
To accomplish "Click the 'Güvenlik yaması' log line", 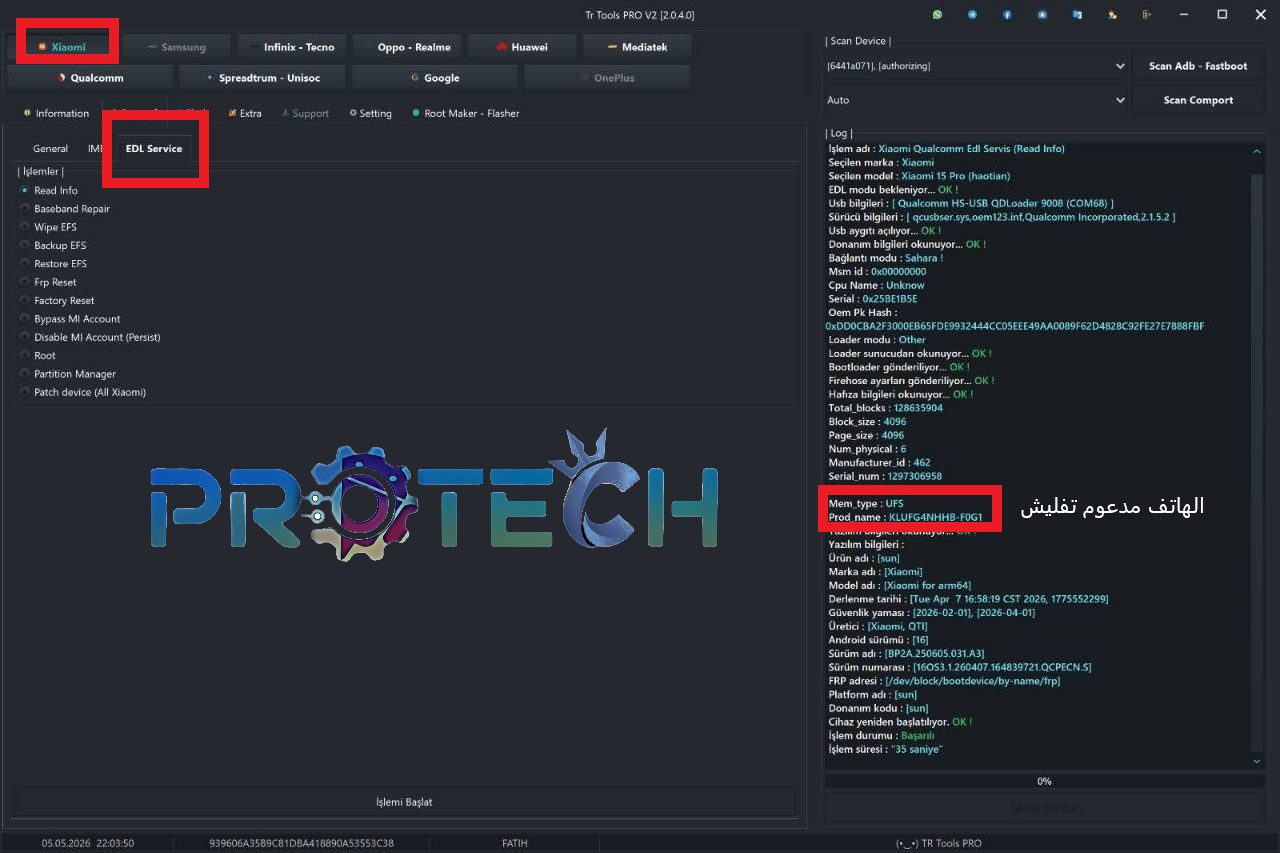I will coord(931,613).
